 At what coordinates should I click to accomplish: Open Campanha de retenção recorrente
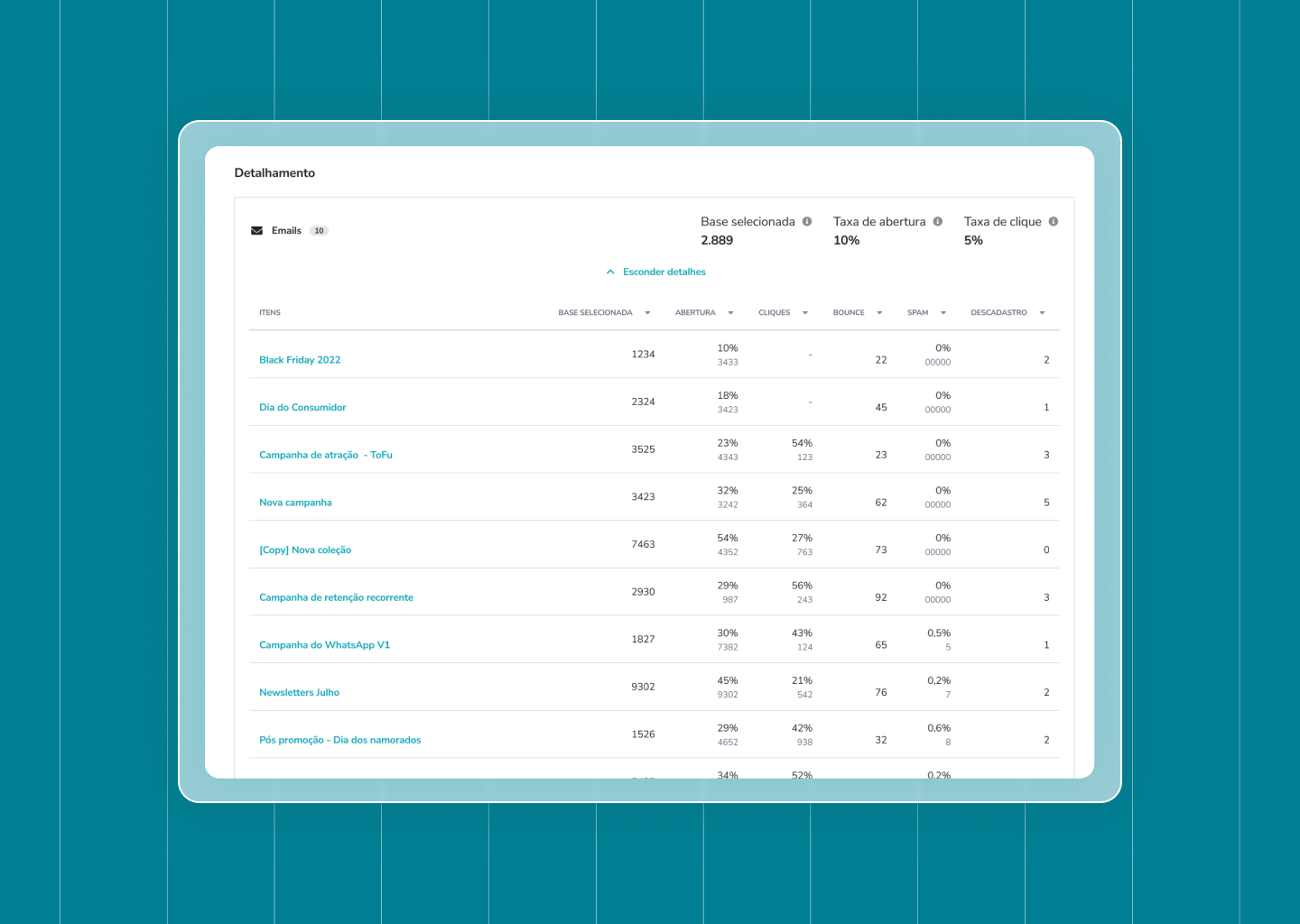[336, 597]
